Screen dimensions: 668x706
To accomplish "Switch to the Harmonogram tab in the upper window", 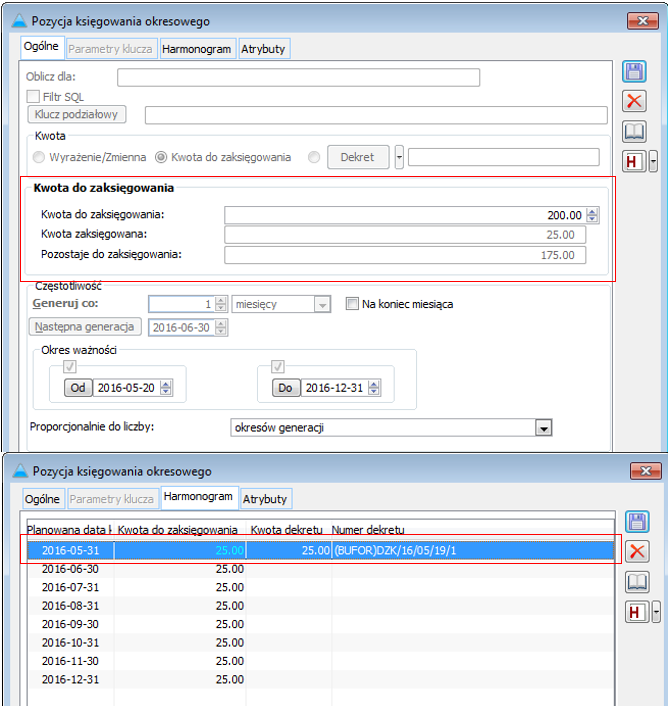I will [197, 48].
